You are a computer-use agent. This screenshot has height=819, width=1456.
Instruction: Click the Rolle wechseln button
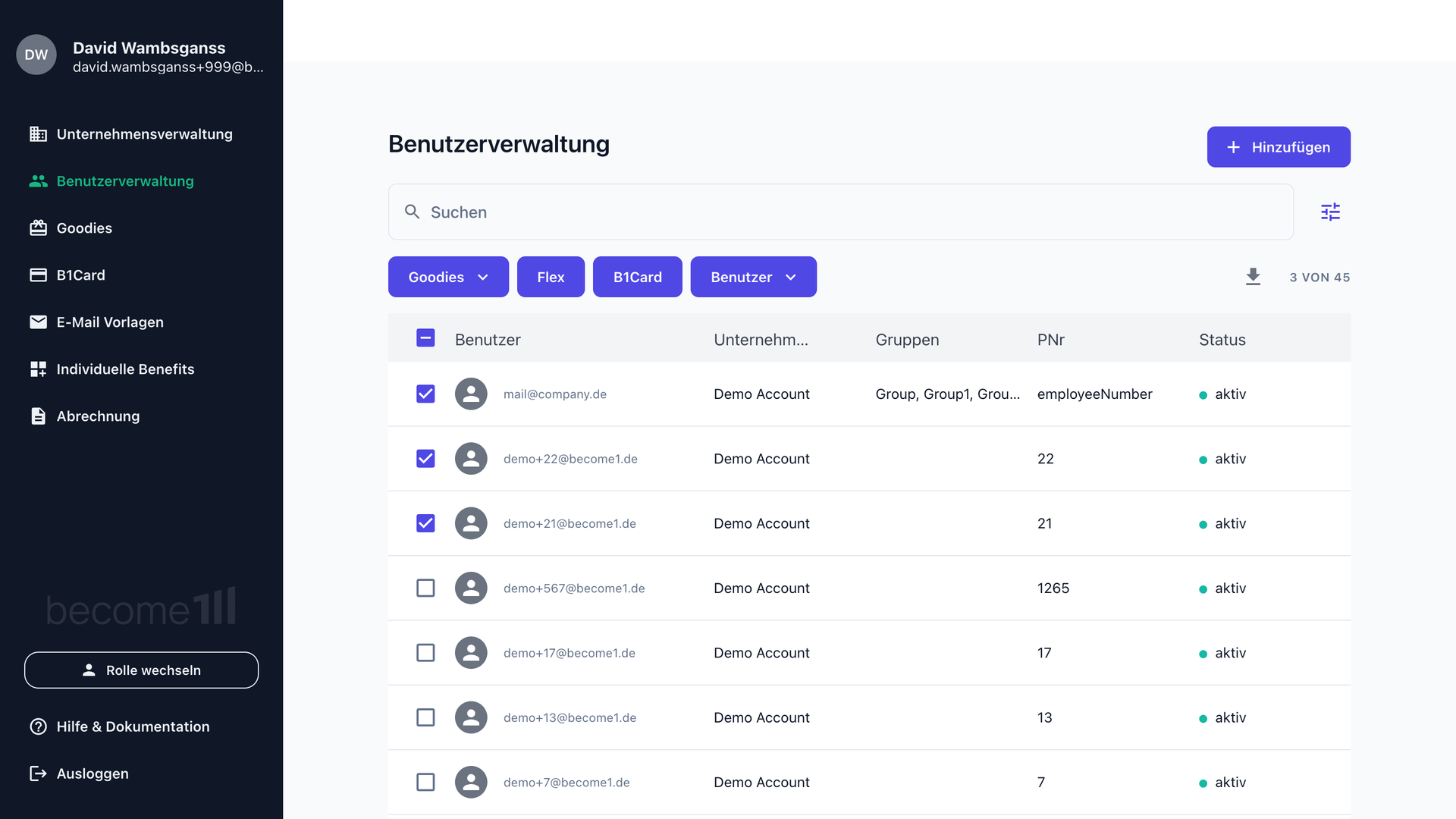tap(141, 670)
